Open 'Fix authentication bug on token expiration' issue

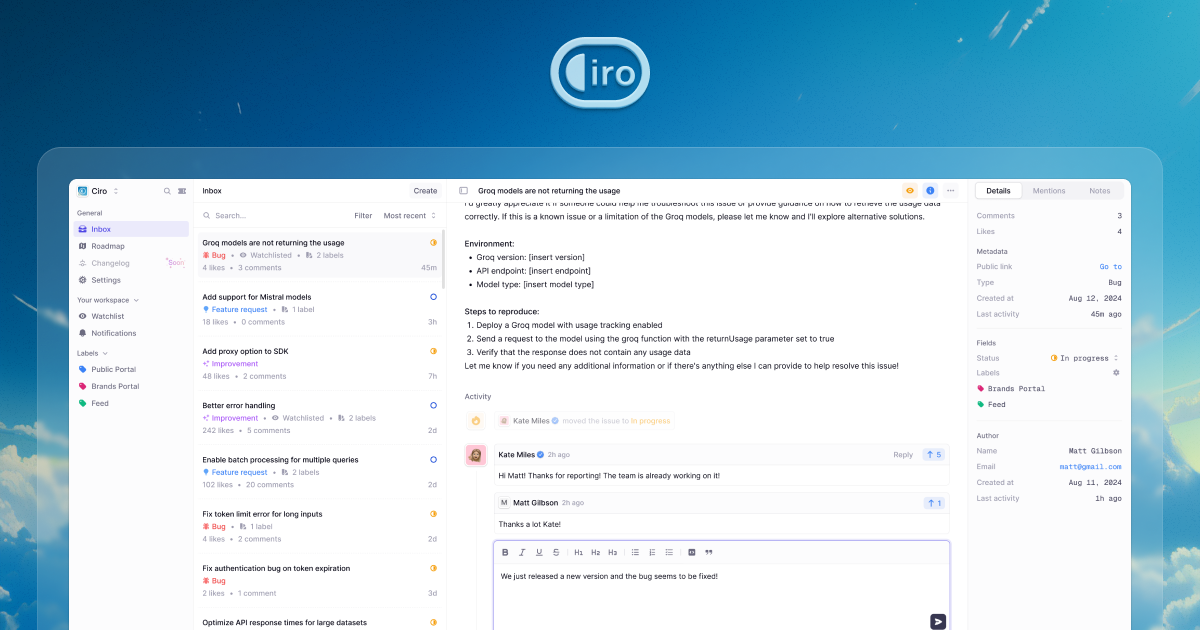pos(319,580)
